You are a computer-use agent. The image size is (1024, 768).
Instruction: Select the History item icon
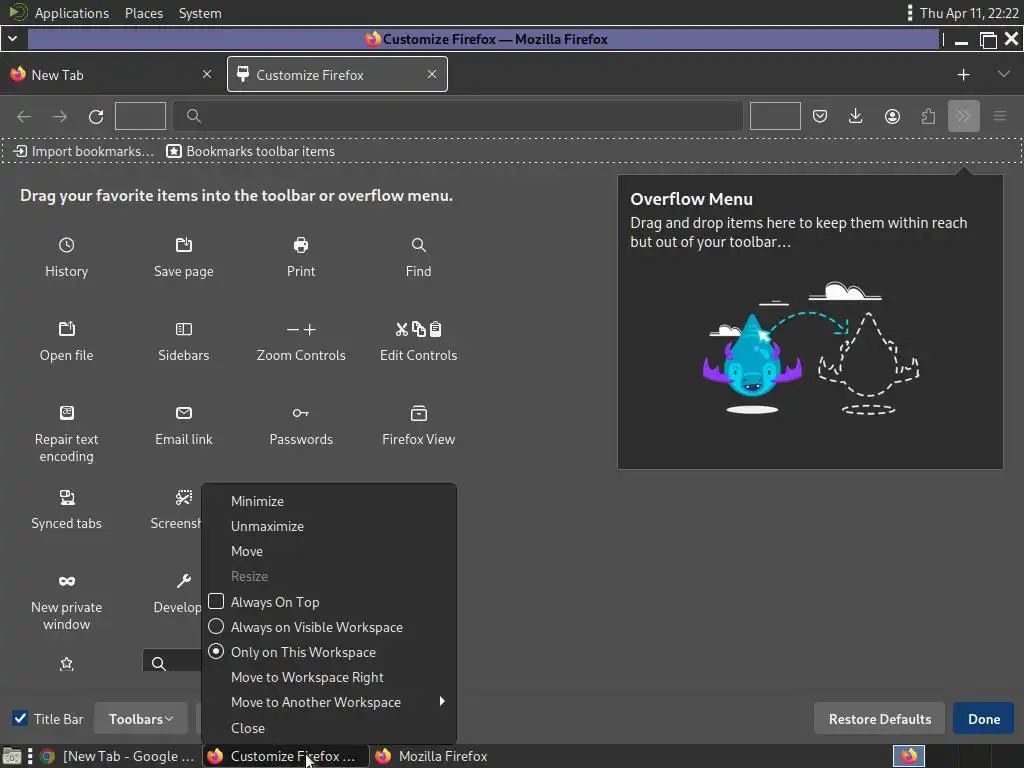[66, 246]
